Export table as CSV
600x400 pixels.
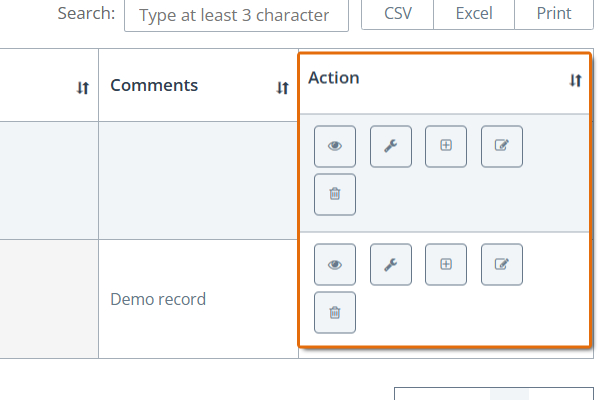[x=398, y=14]
